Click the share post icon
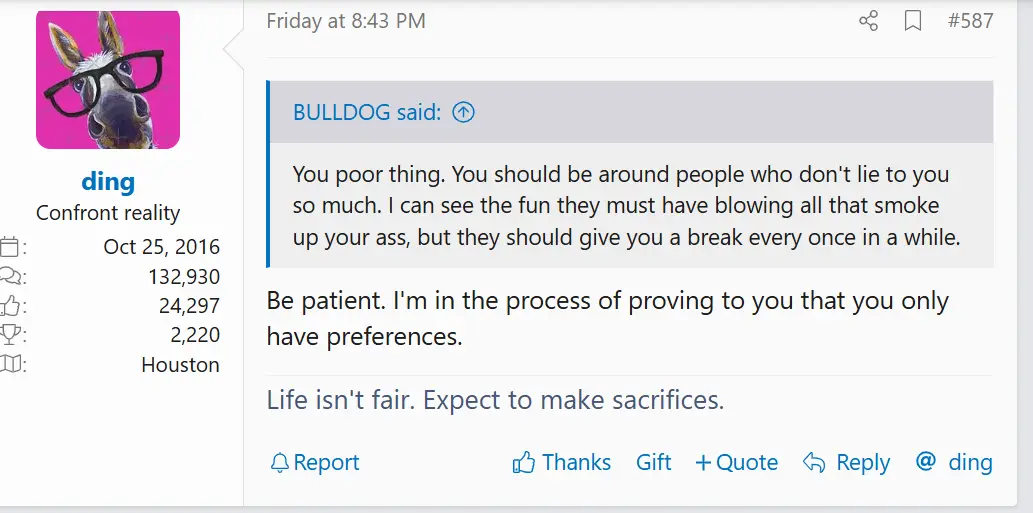Viewport: 1033px width, 513px height. 868,21
